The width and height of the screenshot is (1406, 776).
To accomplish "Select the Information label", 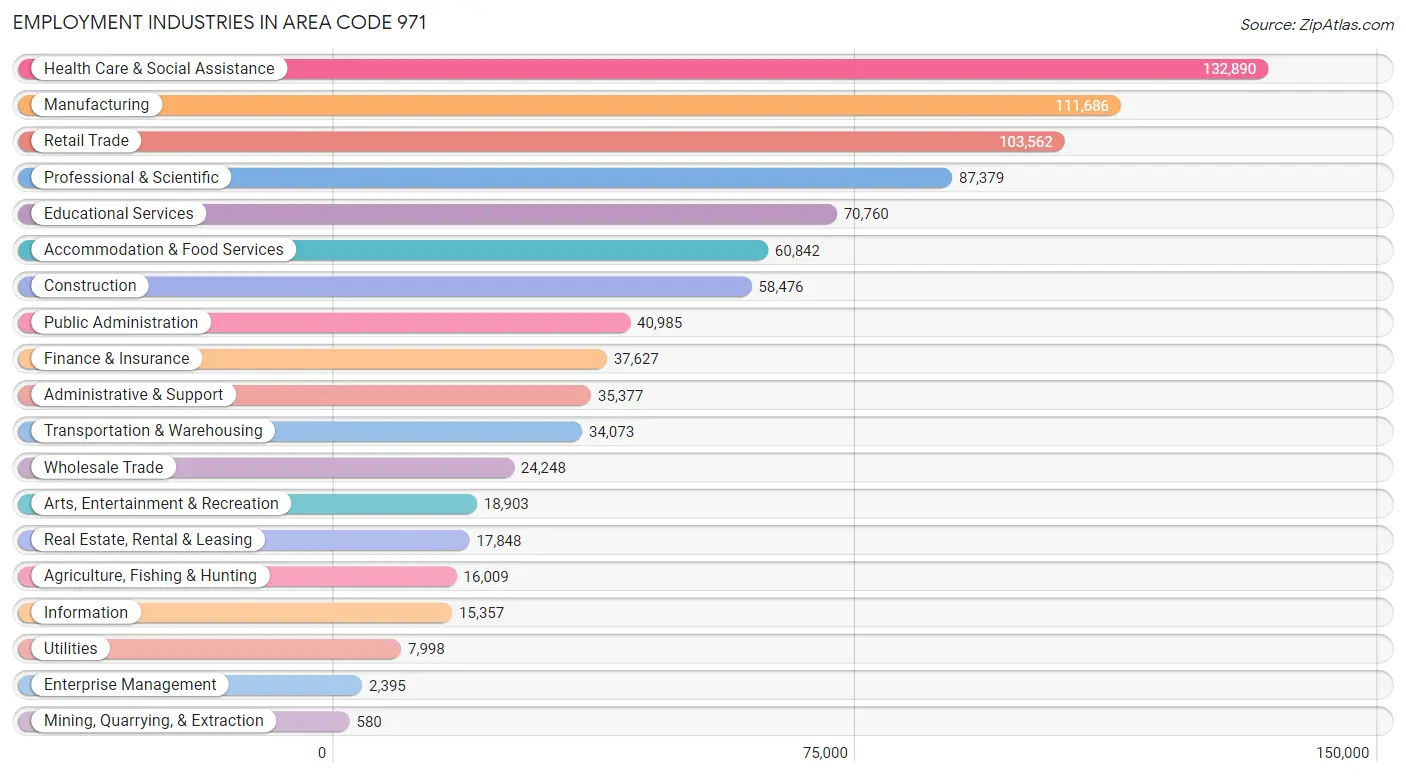I will click(x=86, y=612).
